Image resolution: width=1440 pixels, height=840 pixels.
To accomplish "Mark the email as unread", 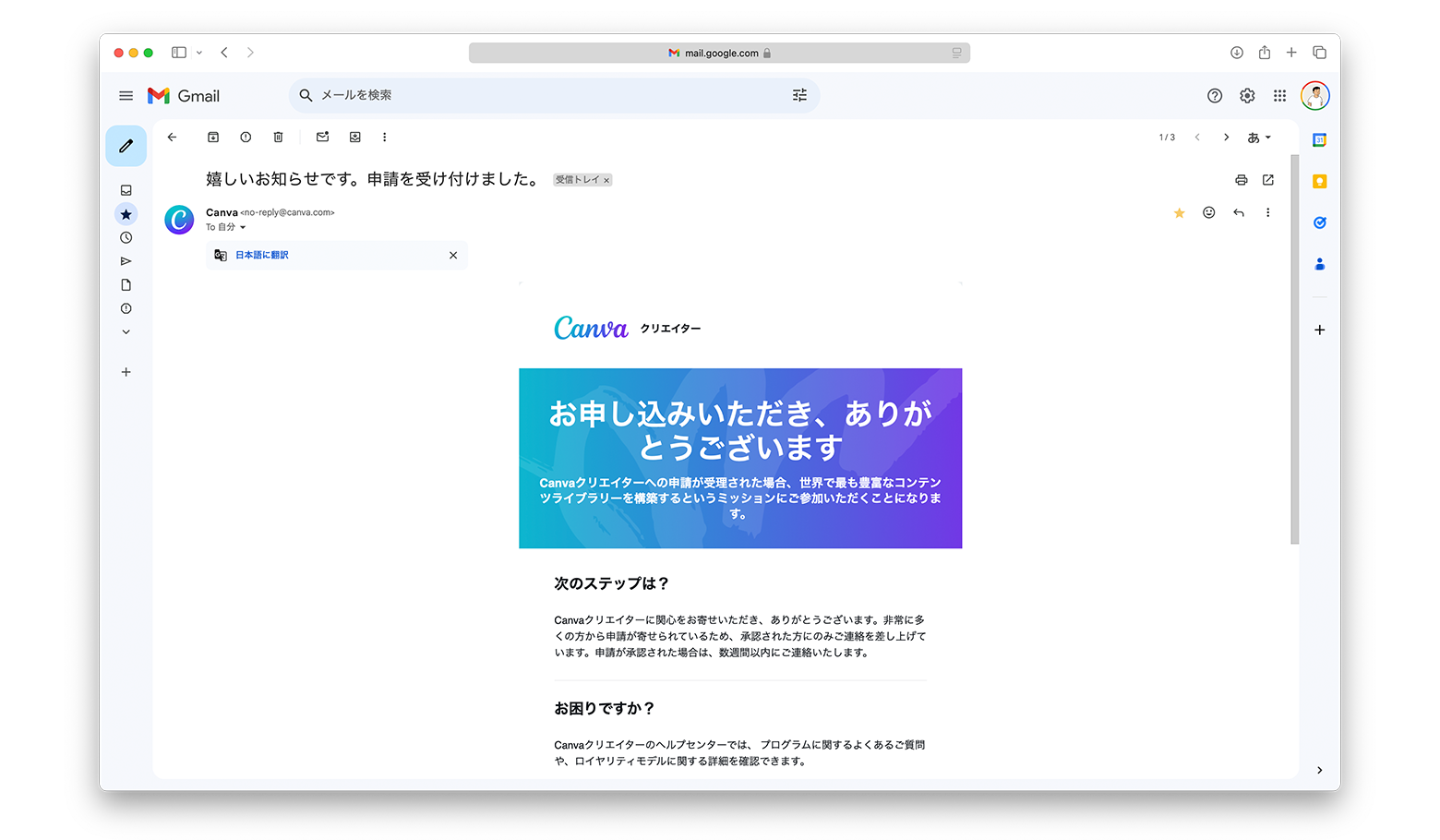I will (x=322, y=138).
